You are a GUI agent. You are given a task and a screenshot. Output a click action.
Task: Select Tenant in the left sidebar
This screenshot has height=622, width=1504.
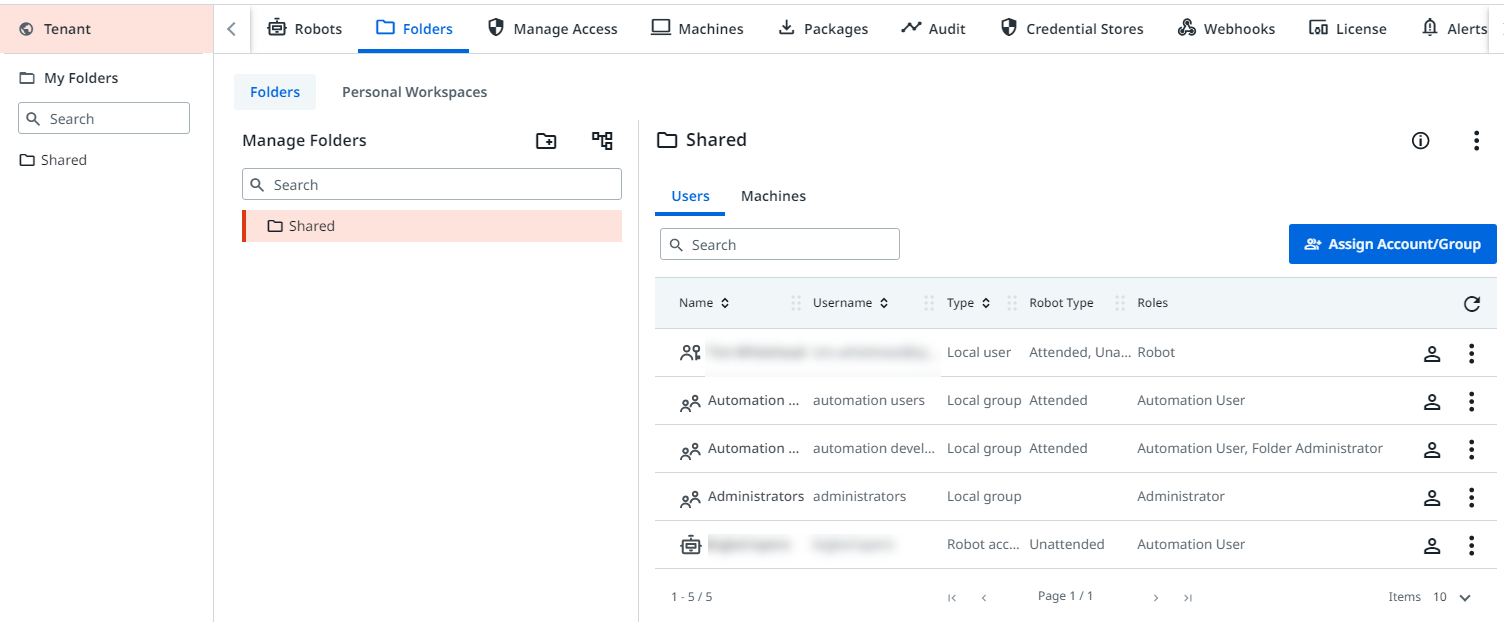pyautogui.click(x=67, y=29)
